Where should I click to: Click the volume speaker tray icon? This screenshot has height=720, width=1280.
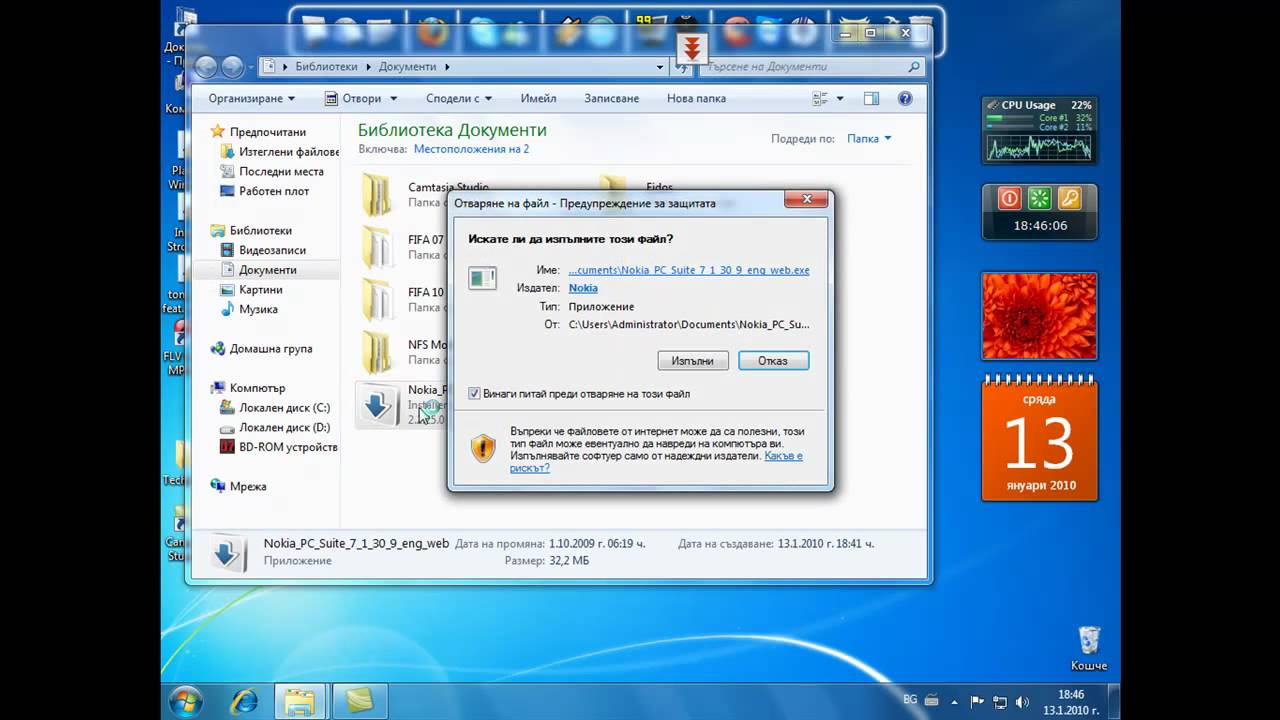coord(1022,702)
